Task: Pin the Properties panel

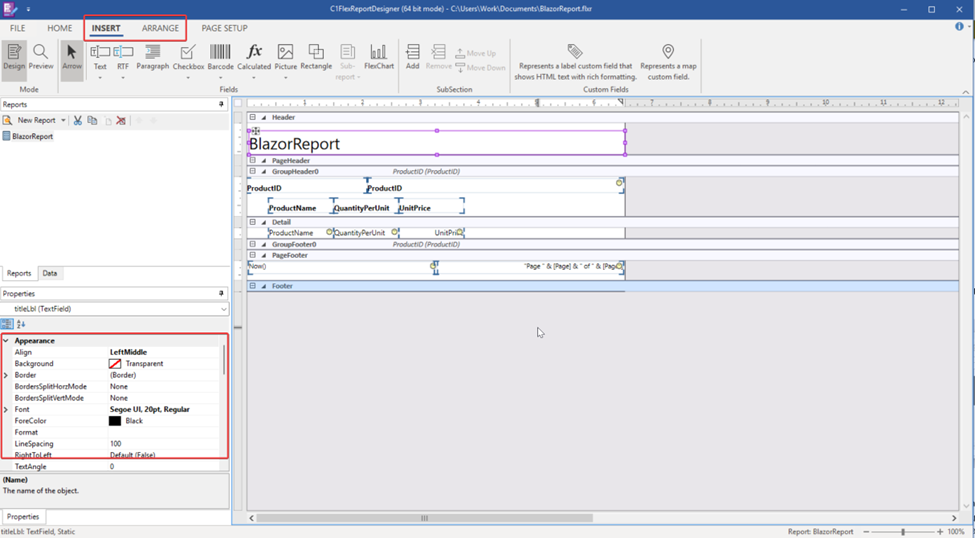Action: pos(221,294)
